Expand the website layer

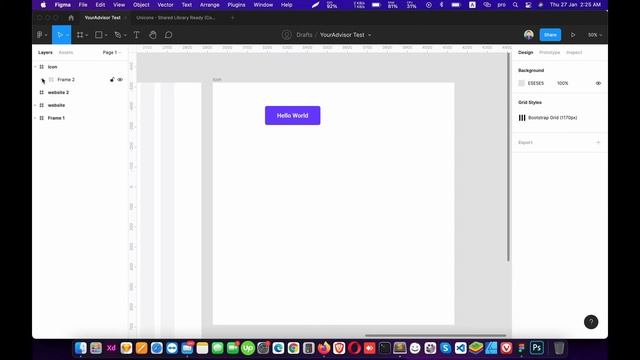(35, 105)
